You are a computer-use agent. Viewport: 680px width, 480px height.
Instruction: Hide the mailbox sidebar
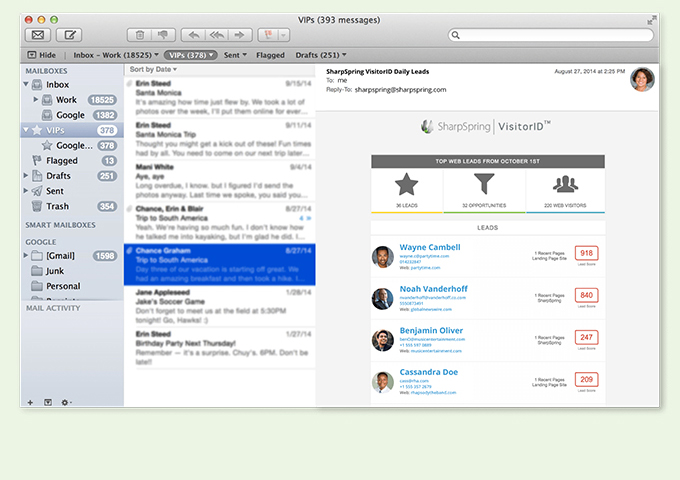[42, 54]
